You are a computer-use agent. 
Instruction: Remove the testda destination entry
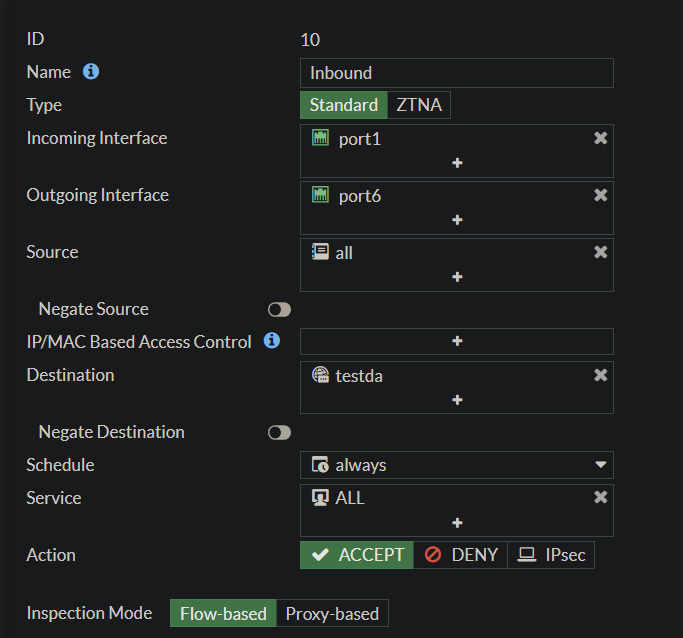click(600, 375)
